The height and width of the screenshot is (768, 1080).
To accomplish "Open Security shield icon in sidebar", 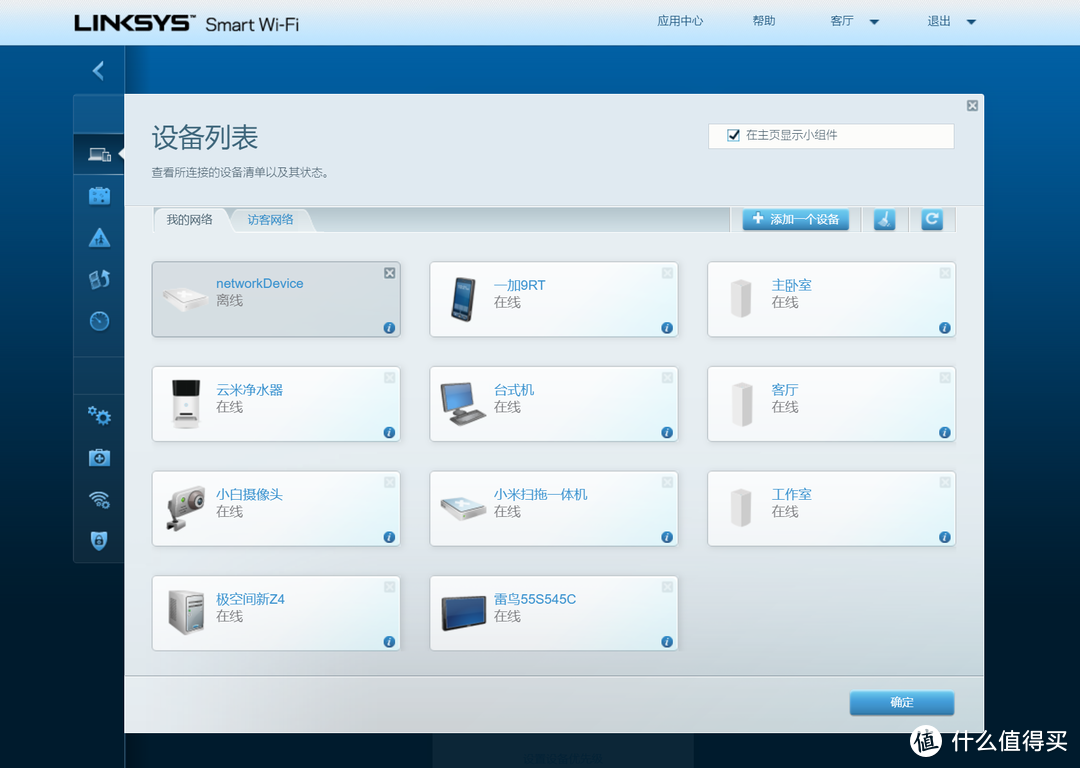I will 99,541.
